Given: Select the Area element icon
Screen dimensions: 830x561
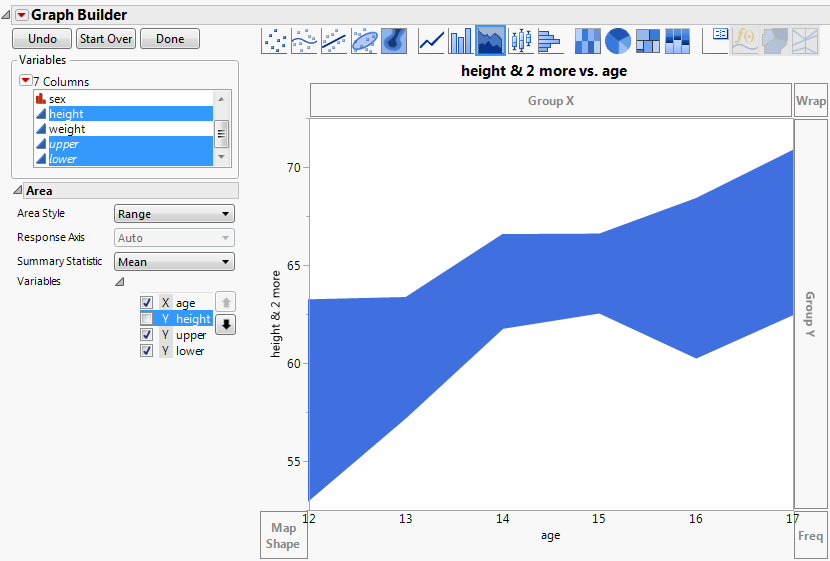Looking at the screenshot, I should pyautogui.click(x=490, y=40).
